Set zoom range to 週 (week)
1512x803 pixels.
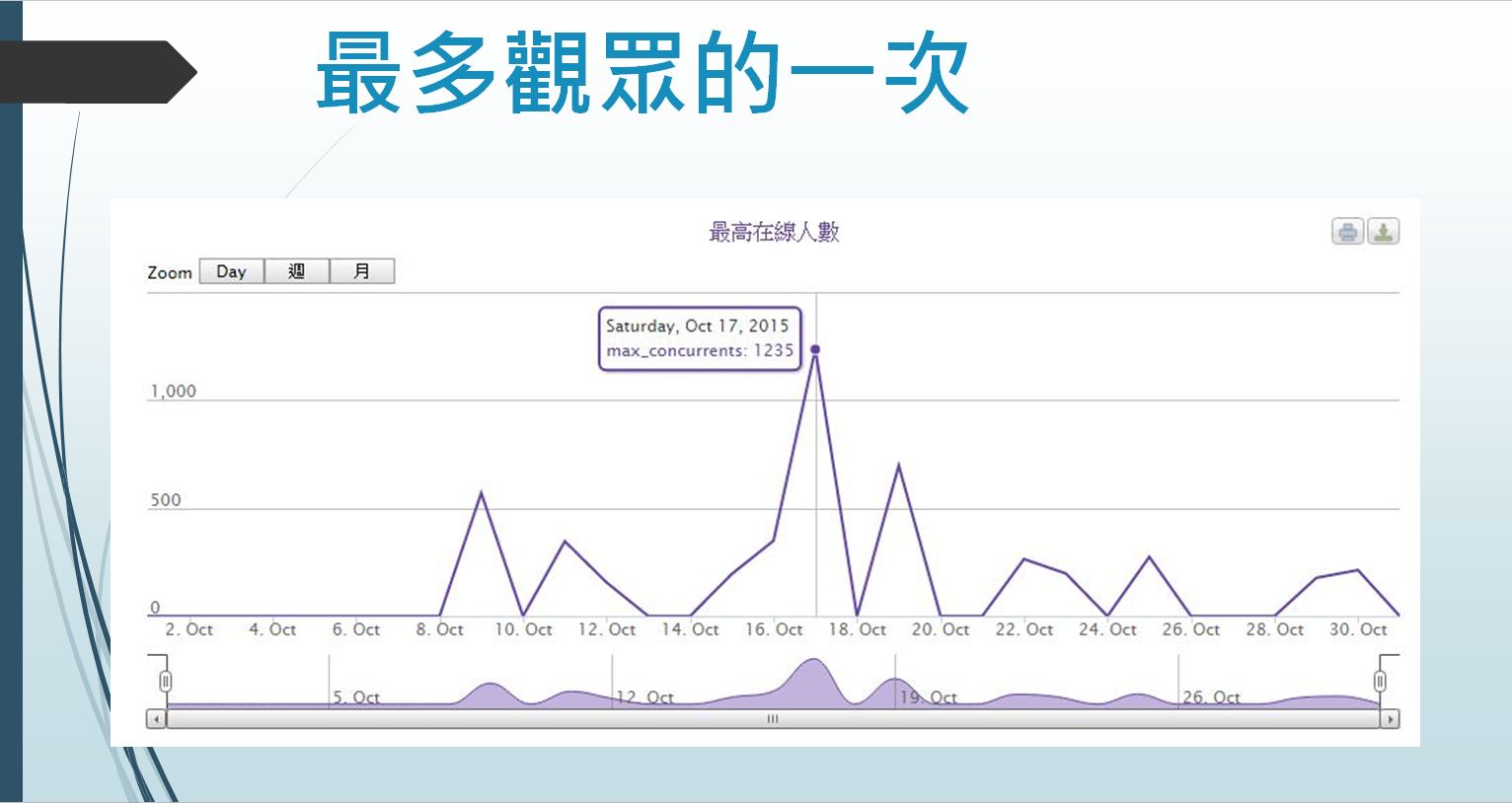pos(296,271)
